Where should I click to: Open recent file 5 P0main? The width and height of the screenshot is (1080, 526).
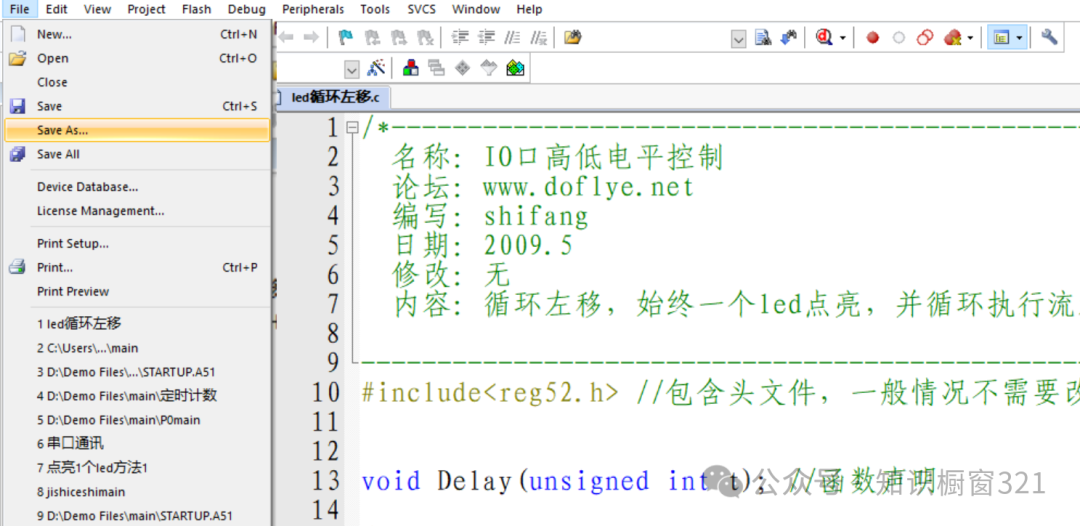click(x=137, y=420)
